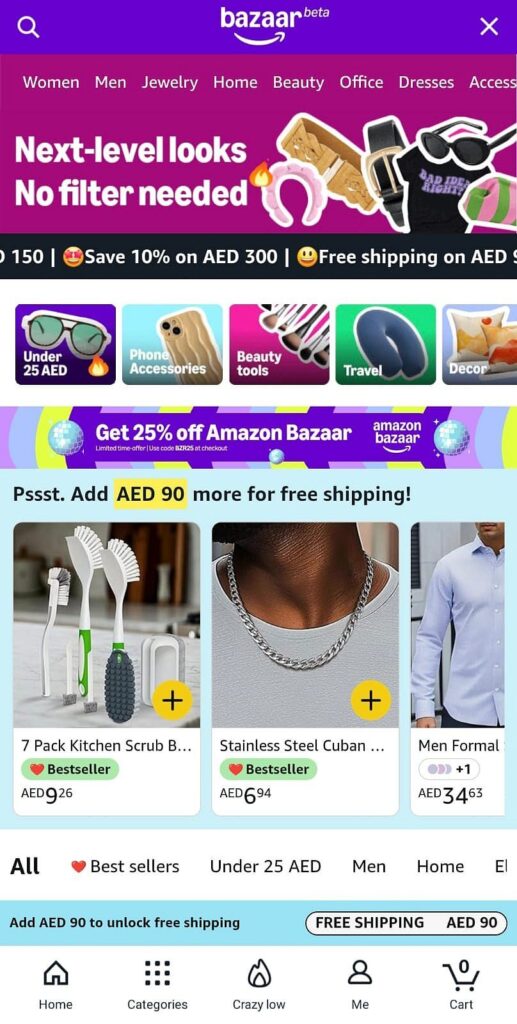Switch to Best sellers filter
Screen dimensions: 517x1024
pyautogui.click(x=125, y=866)
